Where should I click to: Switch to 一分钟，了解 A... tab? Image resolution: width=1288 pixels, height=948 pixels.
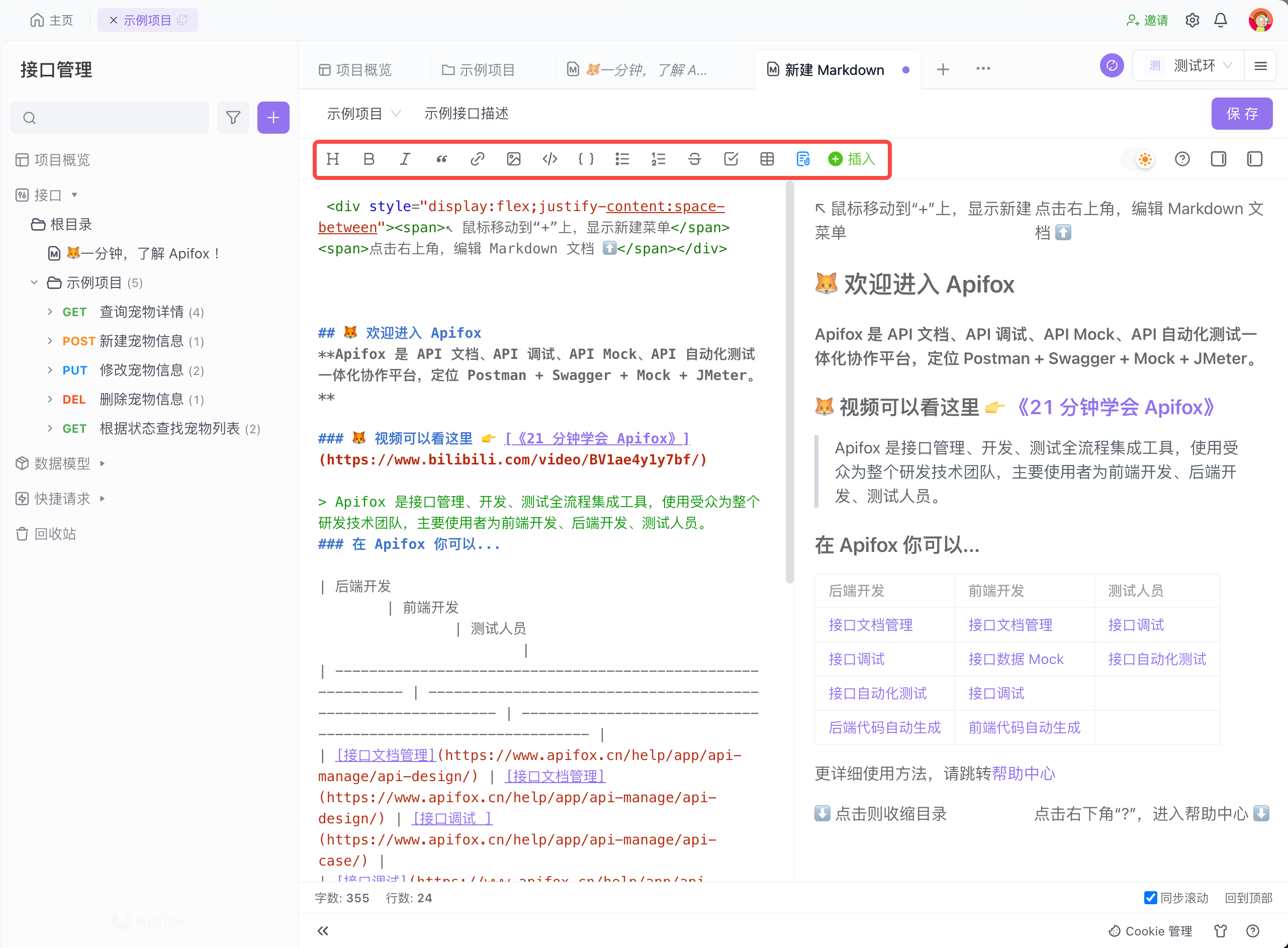(x=636, y=70)
